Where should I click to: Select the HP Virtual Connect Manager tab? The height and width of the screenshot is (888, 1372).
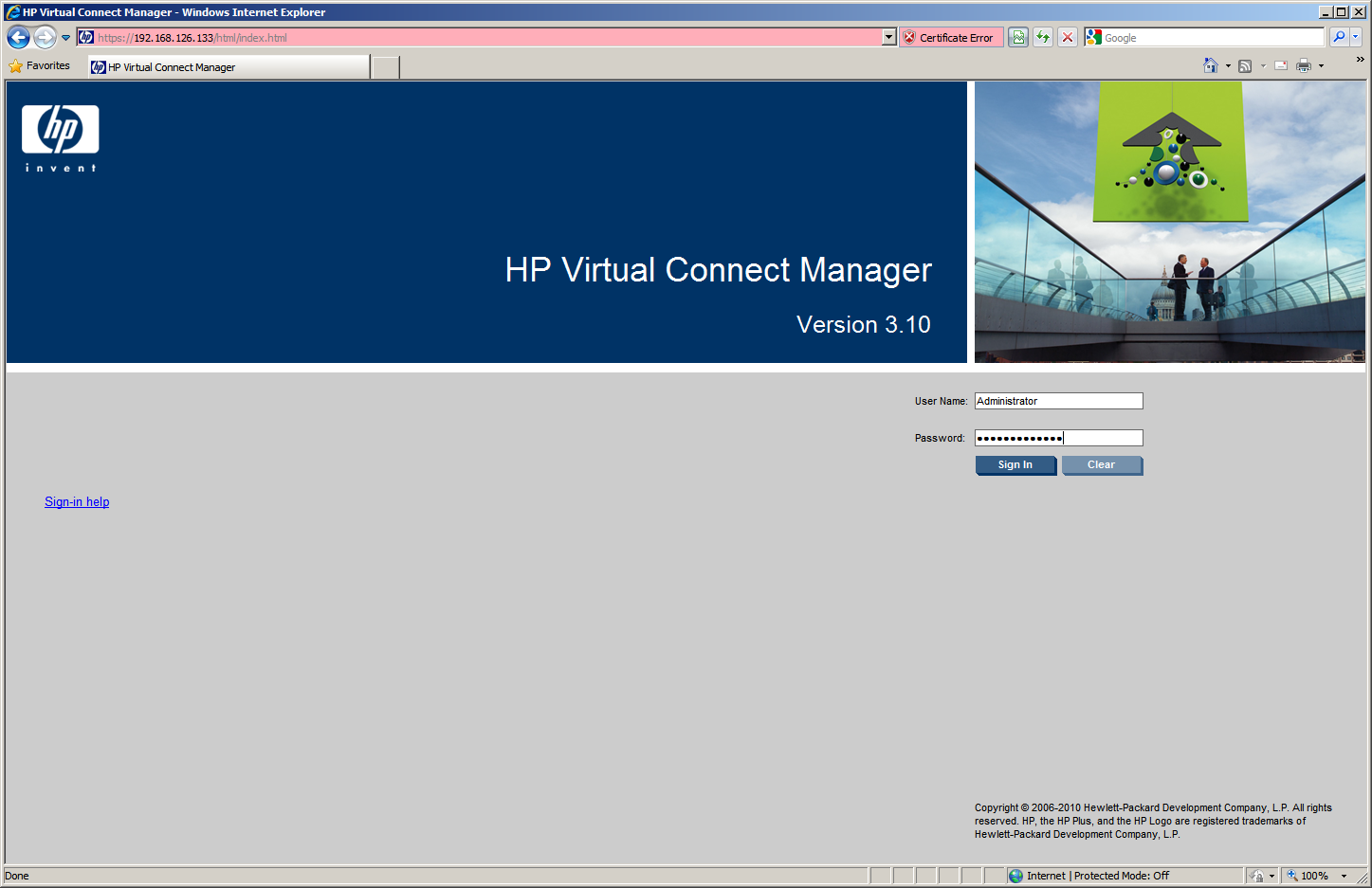click(228, 66)
